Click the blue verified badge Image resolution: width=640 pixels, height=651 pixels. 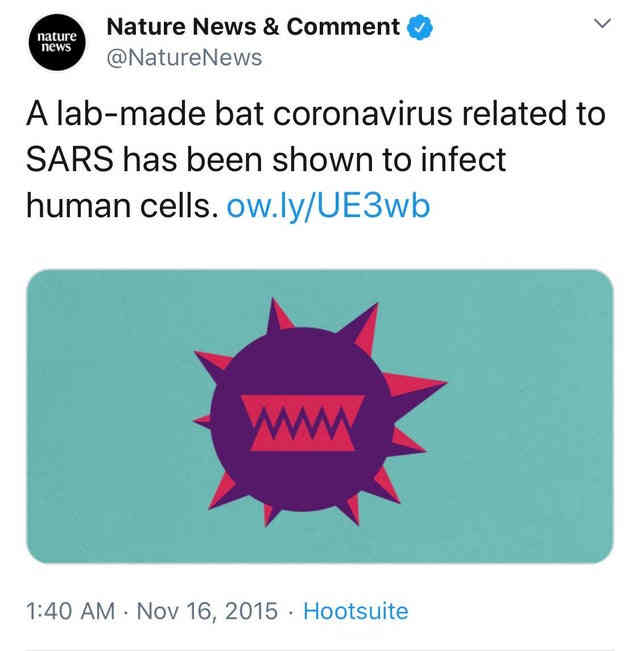click(x=424, y=27)
